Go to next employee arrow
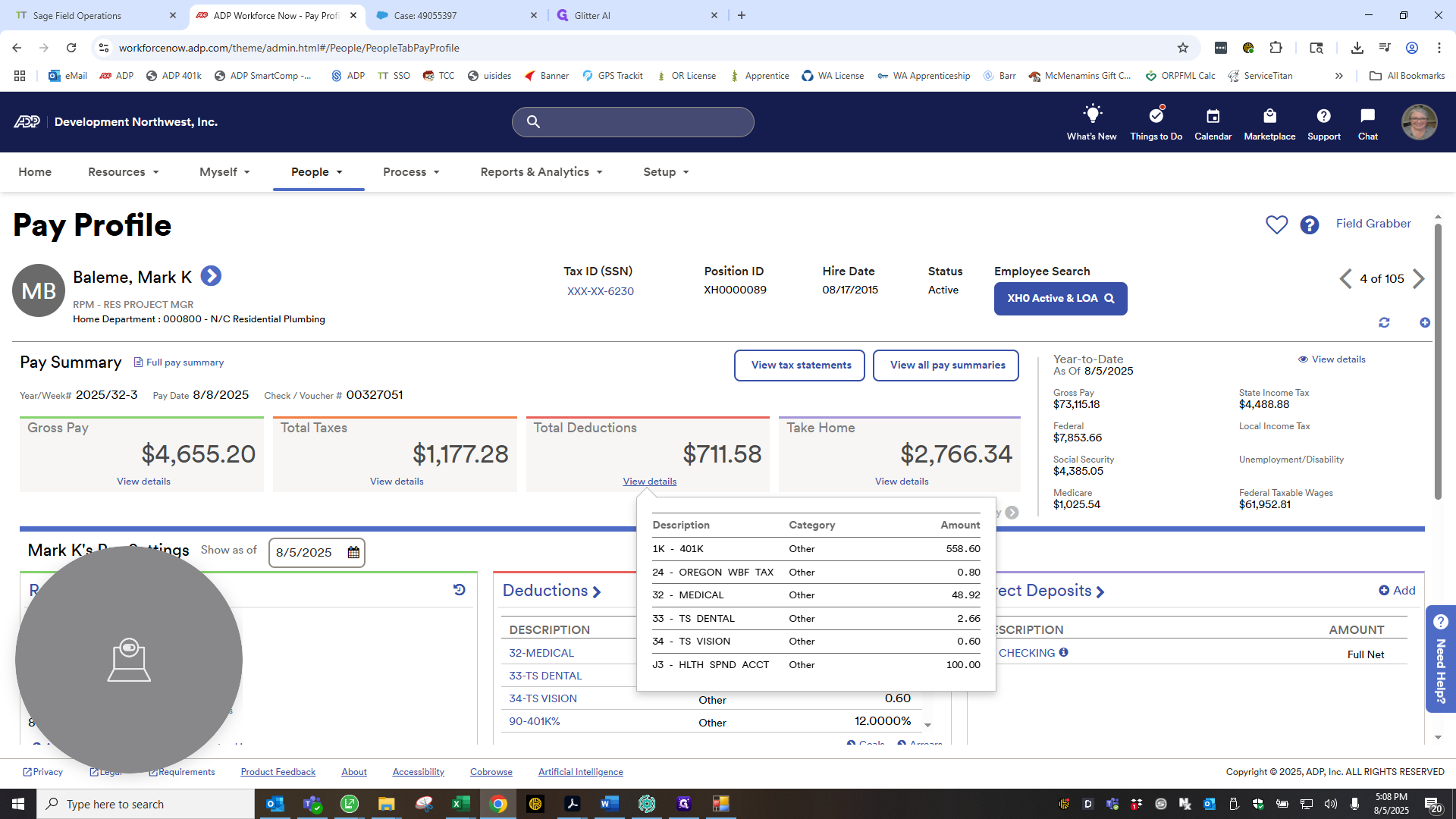 (x=1419, y=279)
